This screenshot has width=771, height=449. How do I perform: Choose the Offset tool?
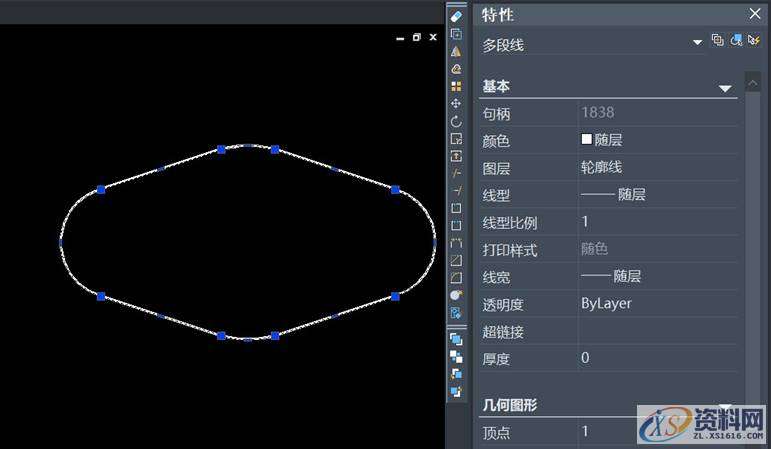click(x=456, y=69)
